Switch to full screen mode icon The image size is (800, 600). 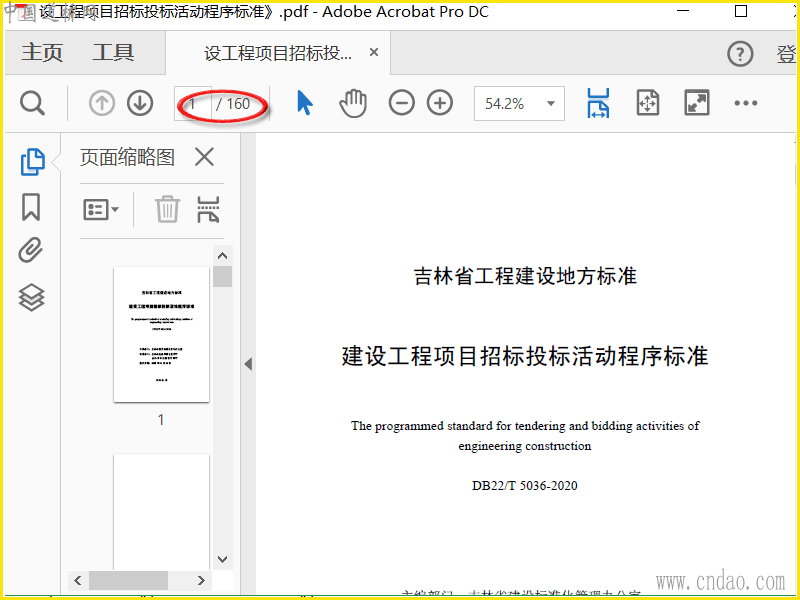click(696, 103)
